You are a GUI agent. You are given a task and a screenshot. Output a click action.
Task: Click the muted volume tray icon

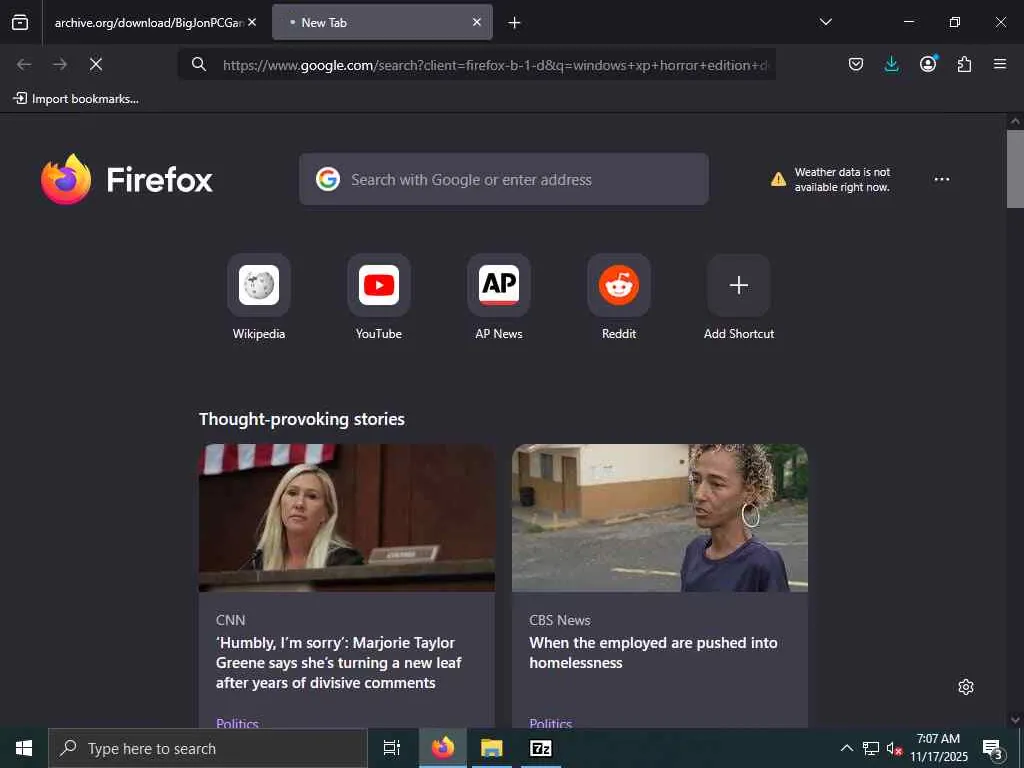coord(893,748)
